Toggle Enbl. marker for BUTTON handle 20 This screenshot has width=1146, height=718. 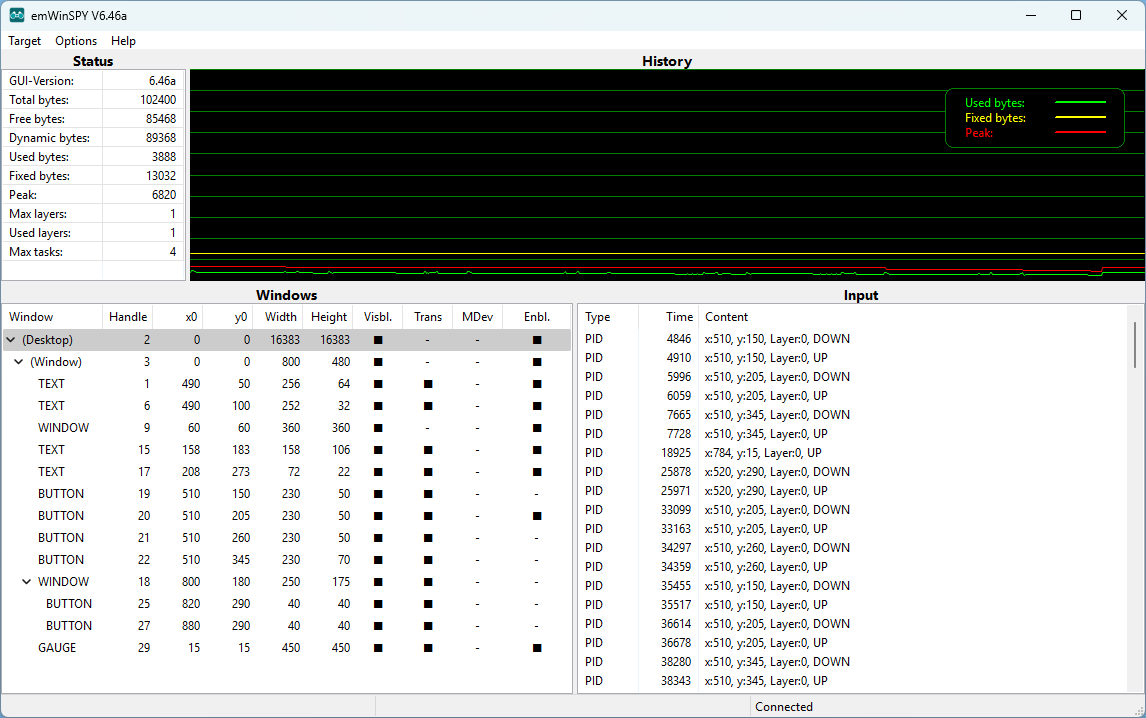(537, 516)
